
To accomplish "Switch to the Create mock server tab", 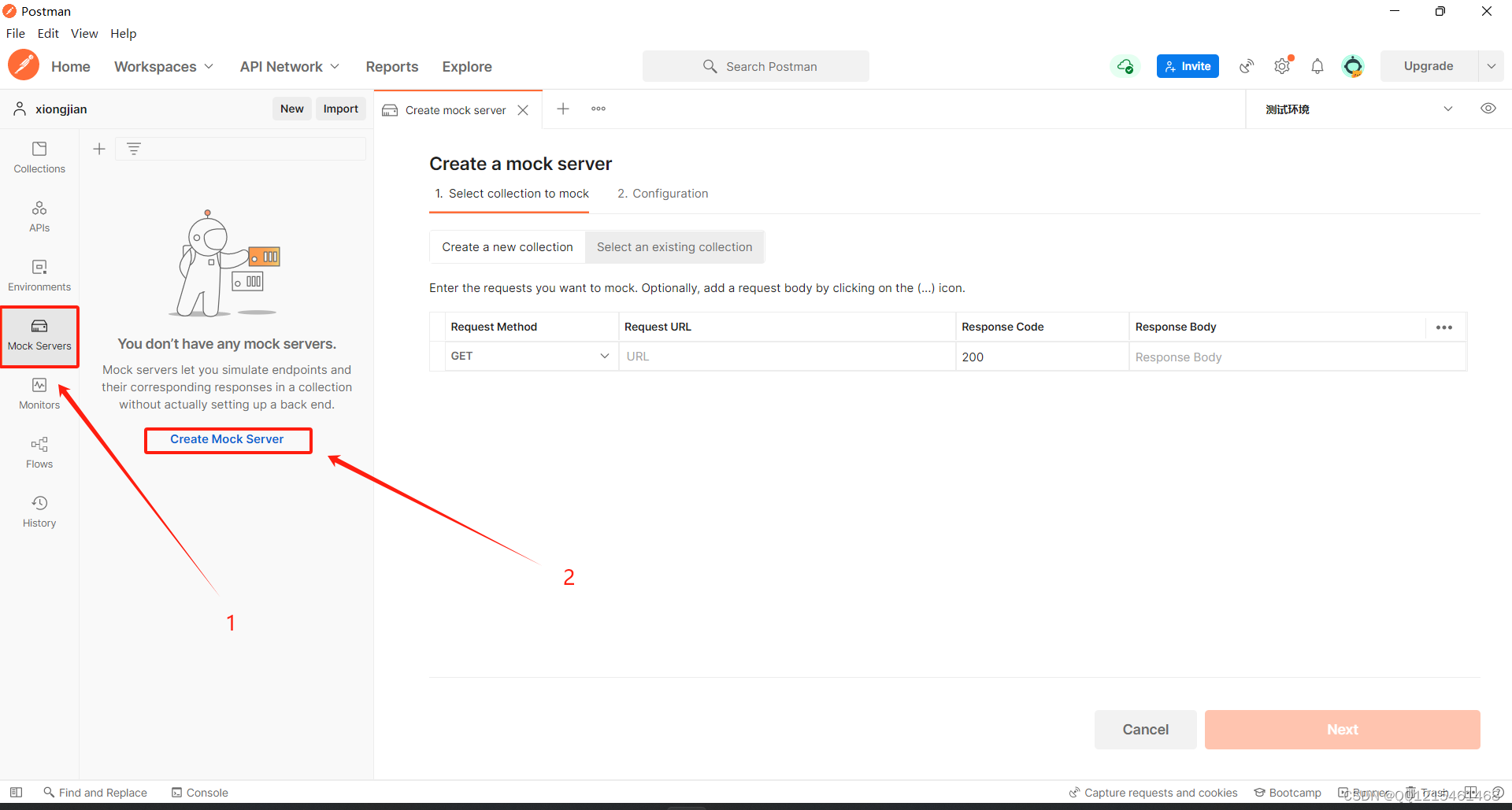I will [x=455, y=110].
